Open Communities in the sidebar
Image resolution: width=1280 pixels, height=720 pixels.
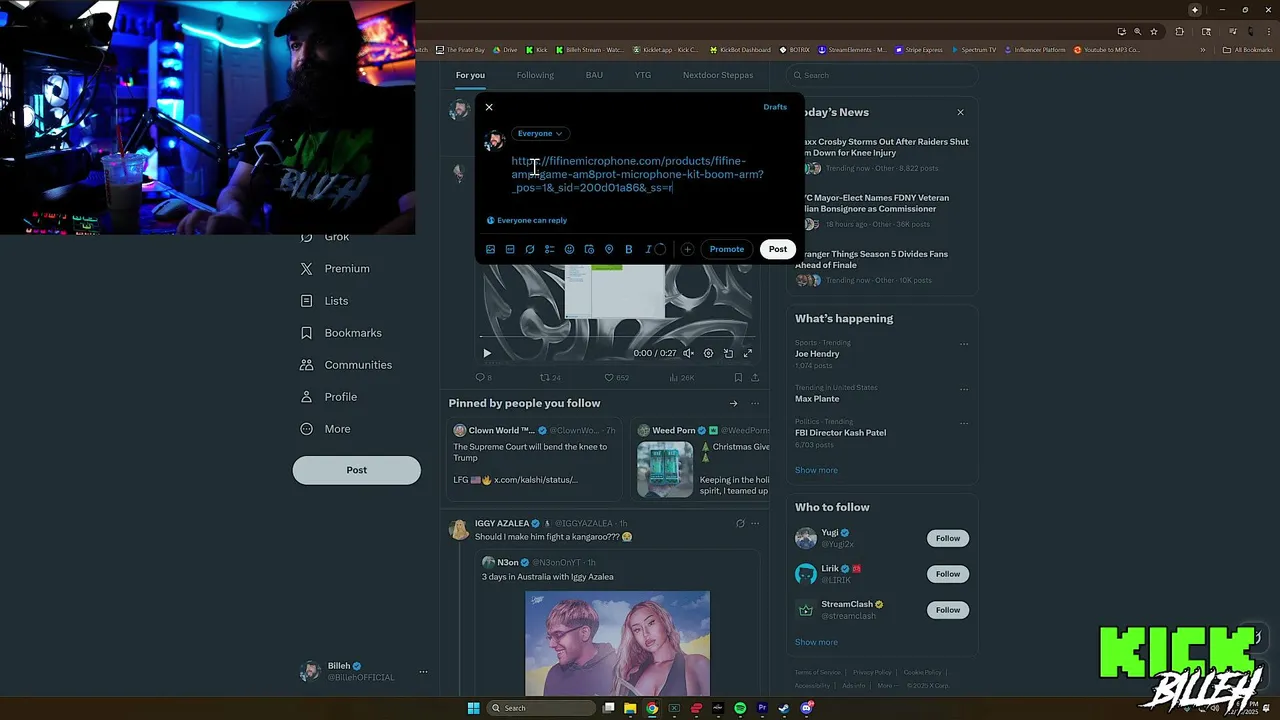pos(346,365)
